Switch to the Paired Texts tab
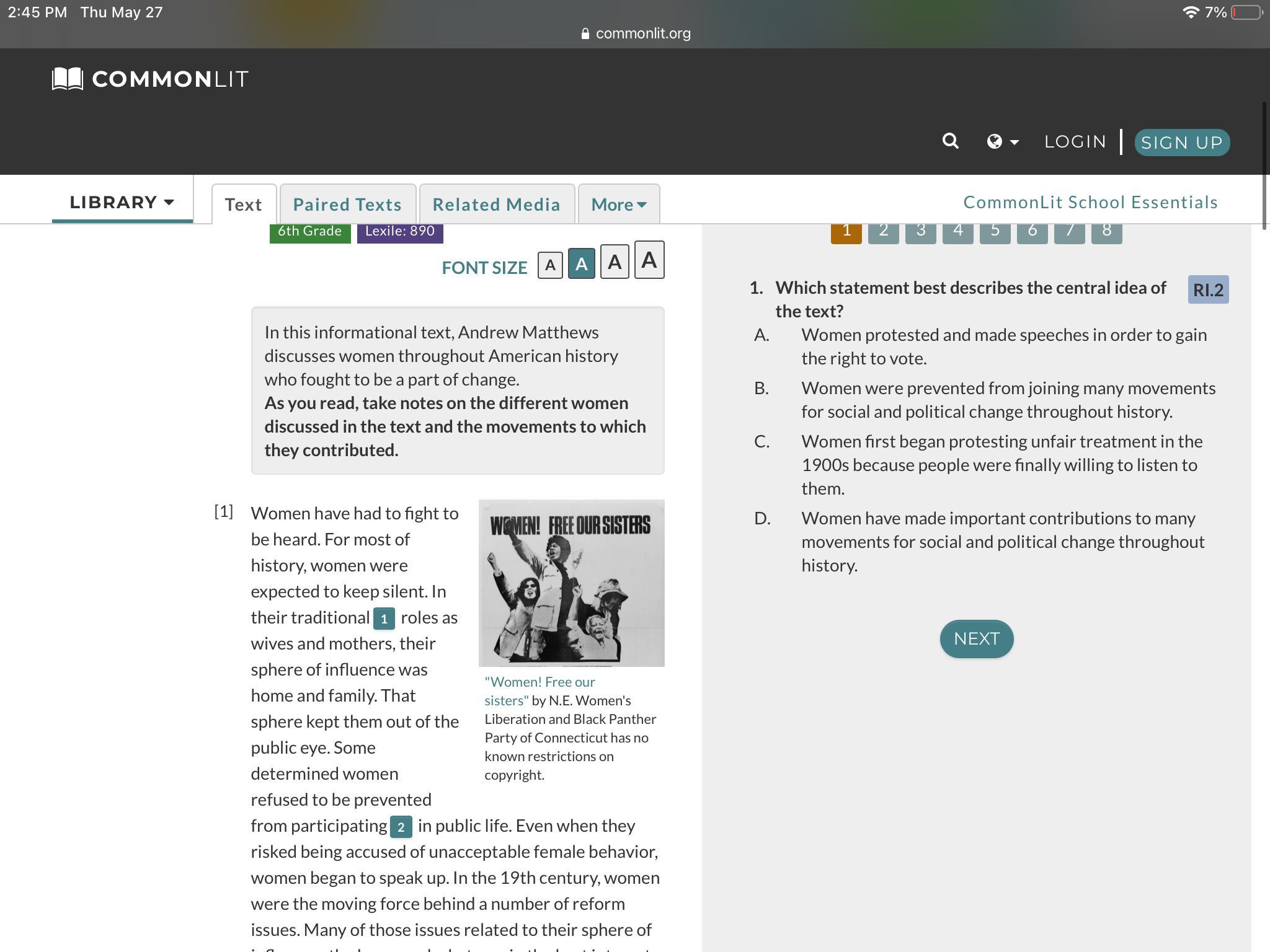This screenshot has height=952, width=1270. (347, 205)
